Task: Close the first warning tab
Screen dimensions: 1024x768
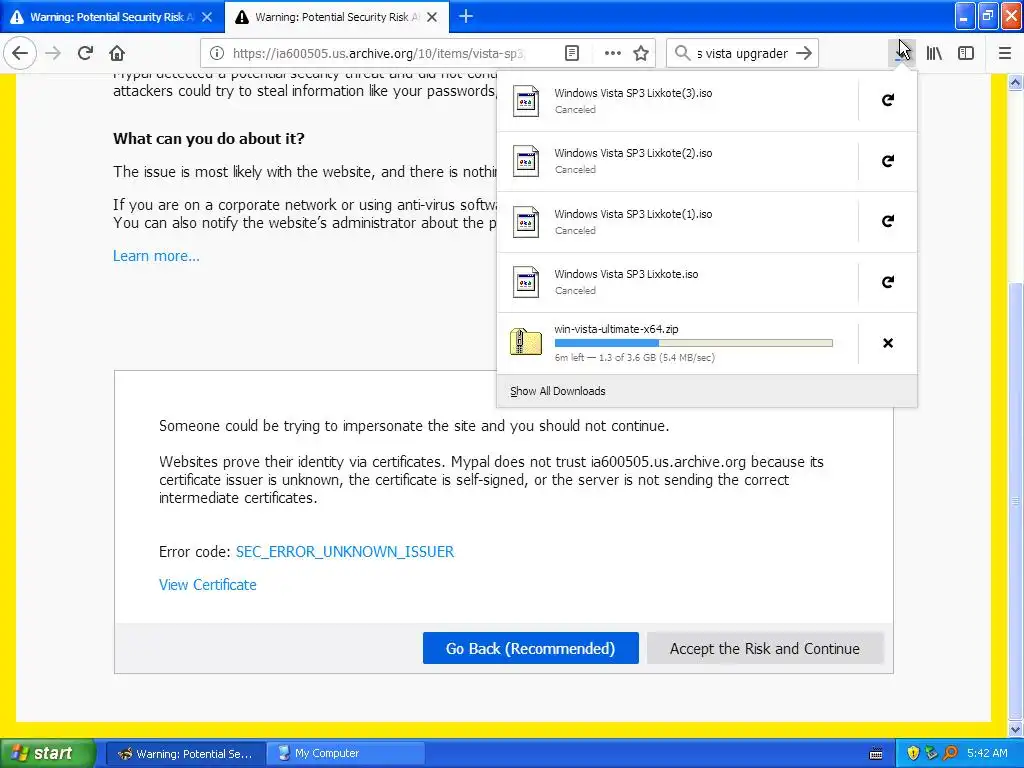Action: (206, 17)
